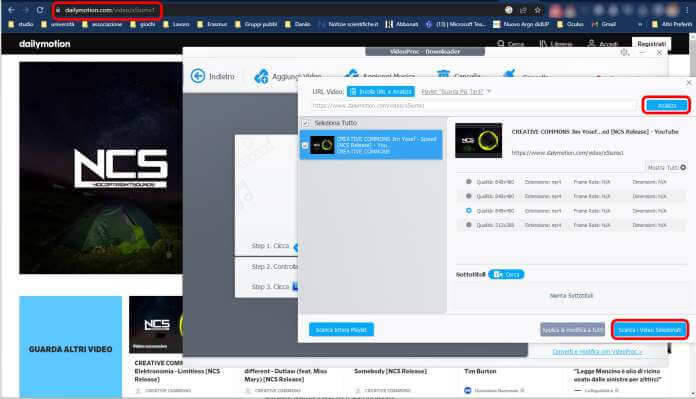696x399 pixels.
Task: Open the Lavoro bookmarks folder
Action: coord(176,24)
